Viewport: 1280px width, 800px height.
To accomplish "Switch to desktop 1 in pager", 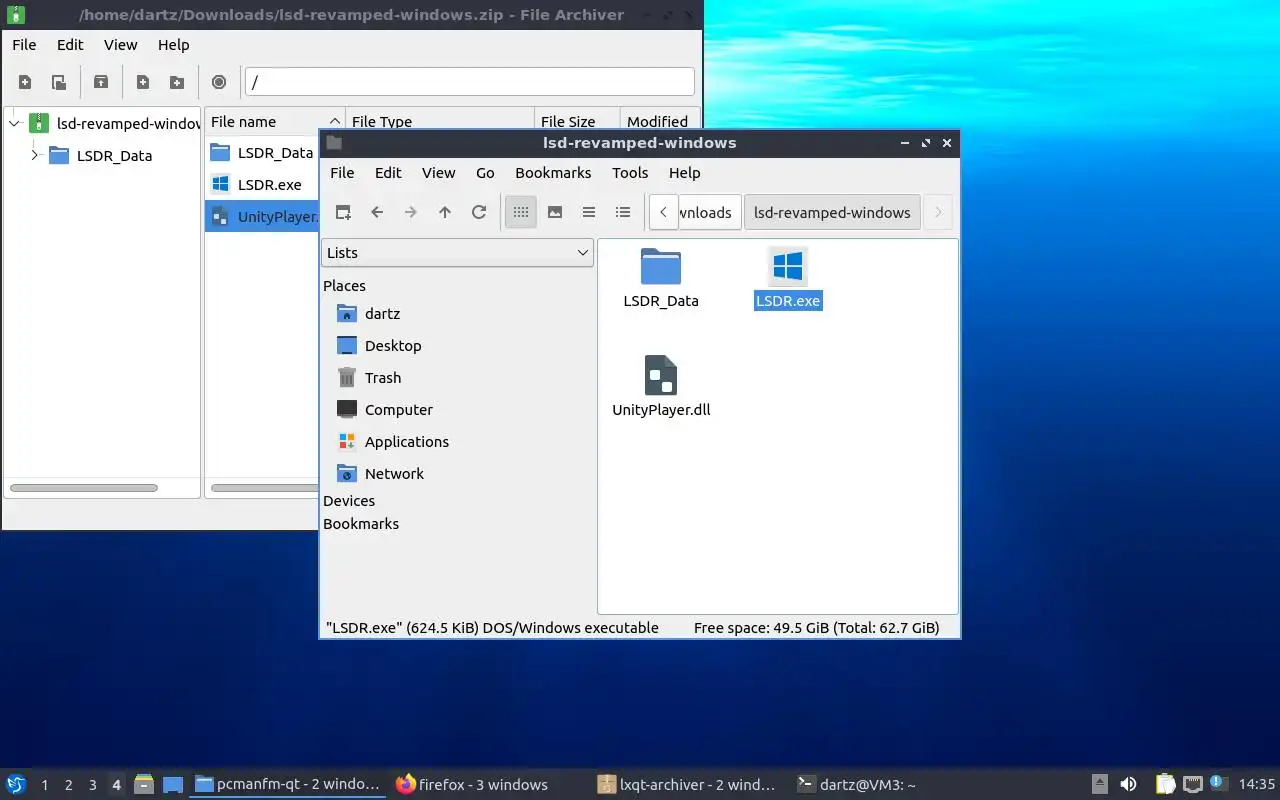I will pos(44,785).
